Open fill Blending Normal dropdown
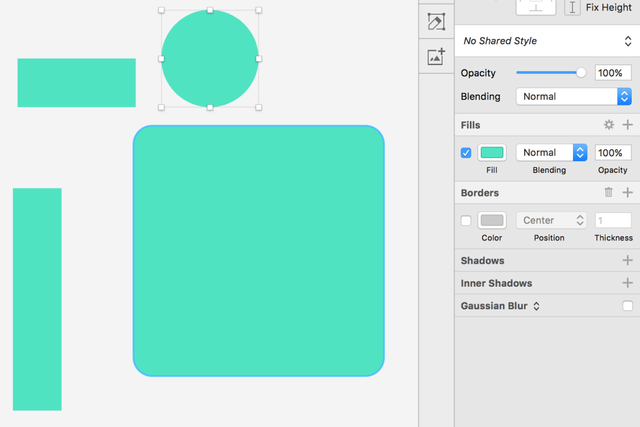The width and height of the screenshot is (640, 427). point(551,153)
